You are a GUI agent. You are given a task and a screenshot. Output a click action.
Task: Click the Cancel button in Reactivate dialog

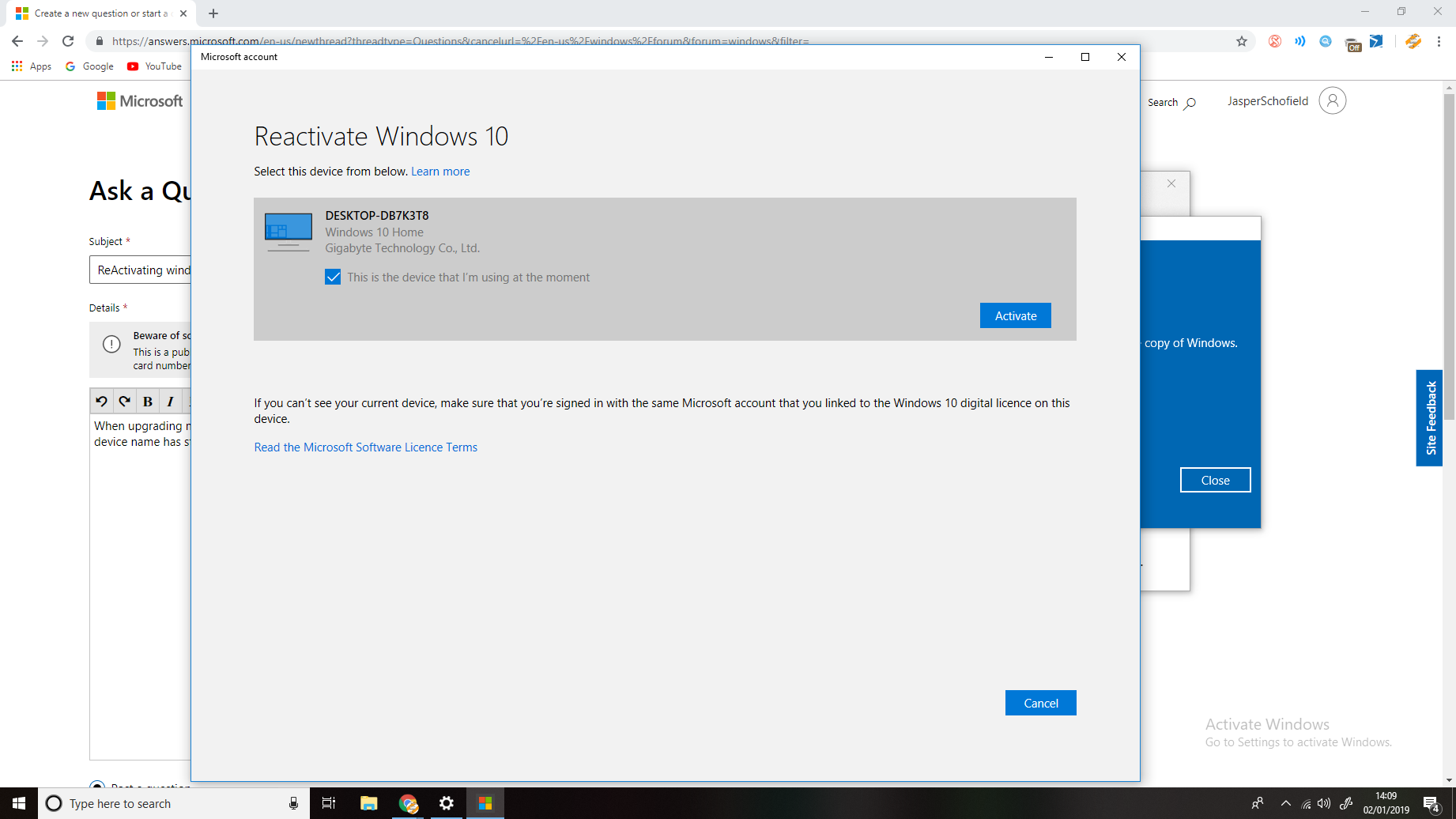click(x=1040, y=703)
